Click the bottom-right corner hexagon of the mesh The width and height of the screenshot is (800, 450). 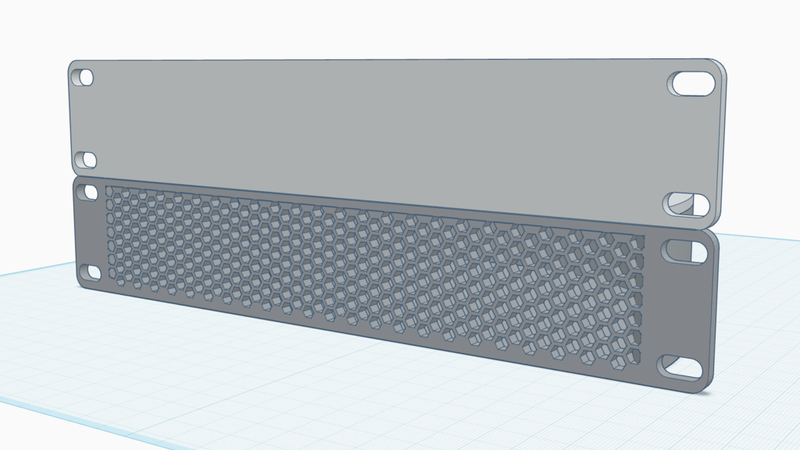(632, 357)
